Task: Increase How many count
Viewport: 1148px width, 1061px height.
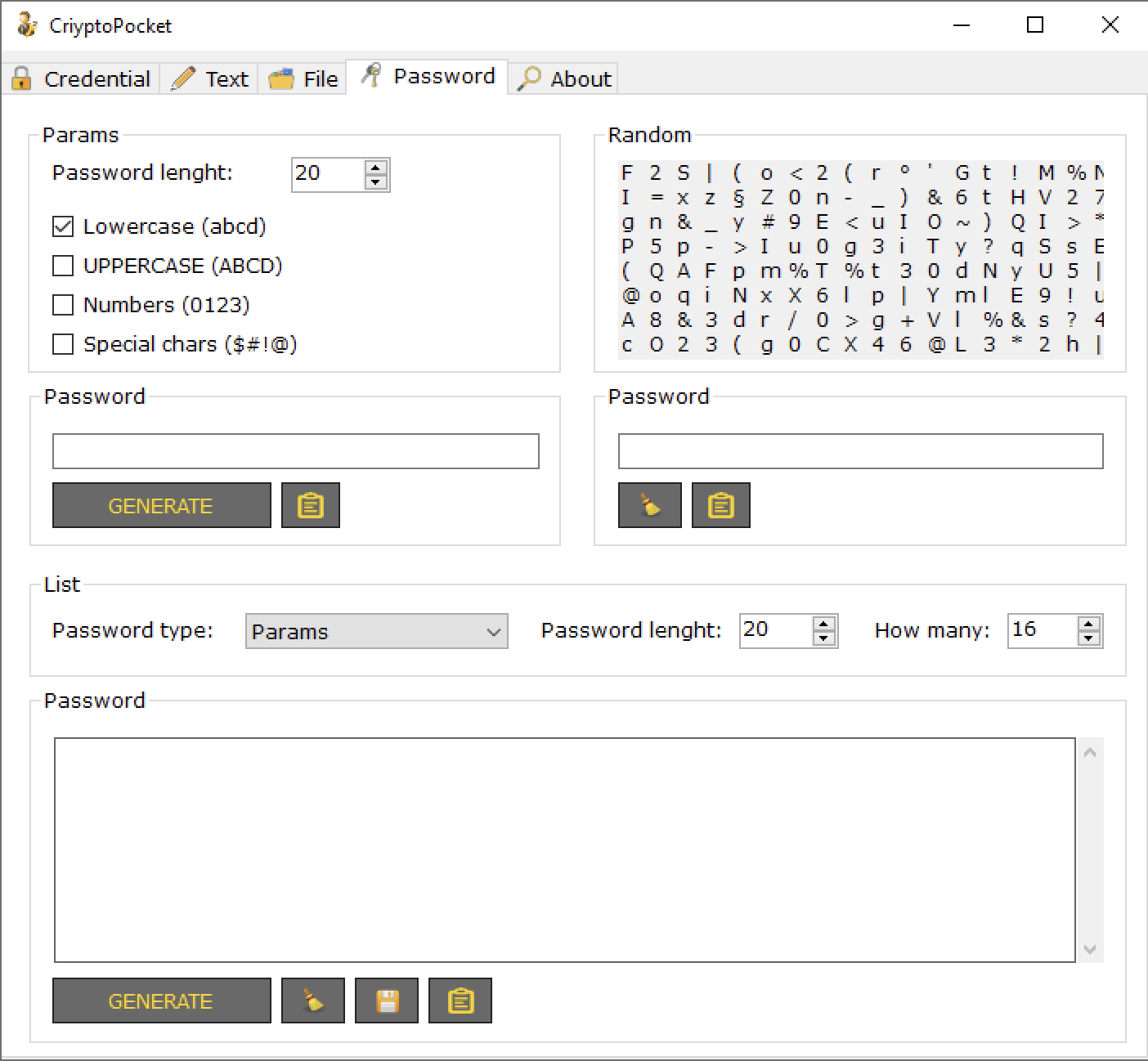Action: [x=1088, y=624]
